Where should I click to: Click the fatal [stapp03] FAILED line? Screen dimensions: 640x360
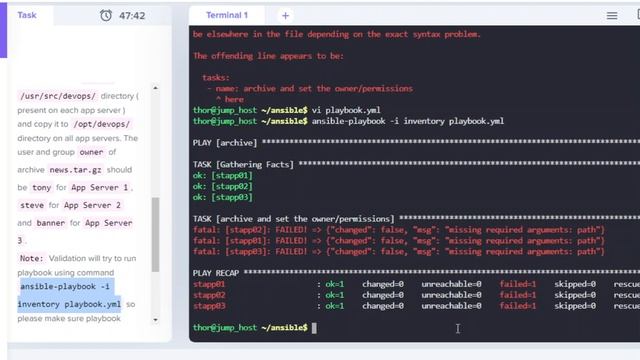[399, 251]
